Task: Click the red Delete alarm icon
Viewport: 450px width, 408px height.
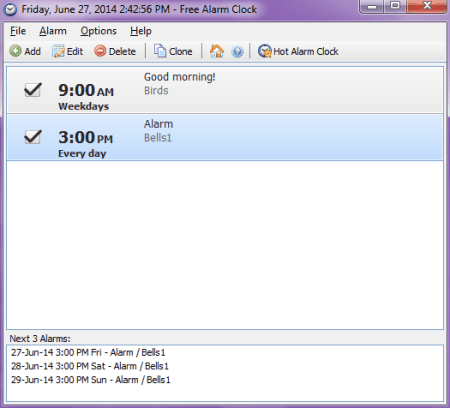Action: tap(100, 51)
